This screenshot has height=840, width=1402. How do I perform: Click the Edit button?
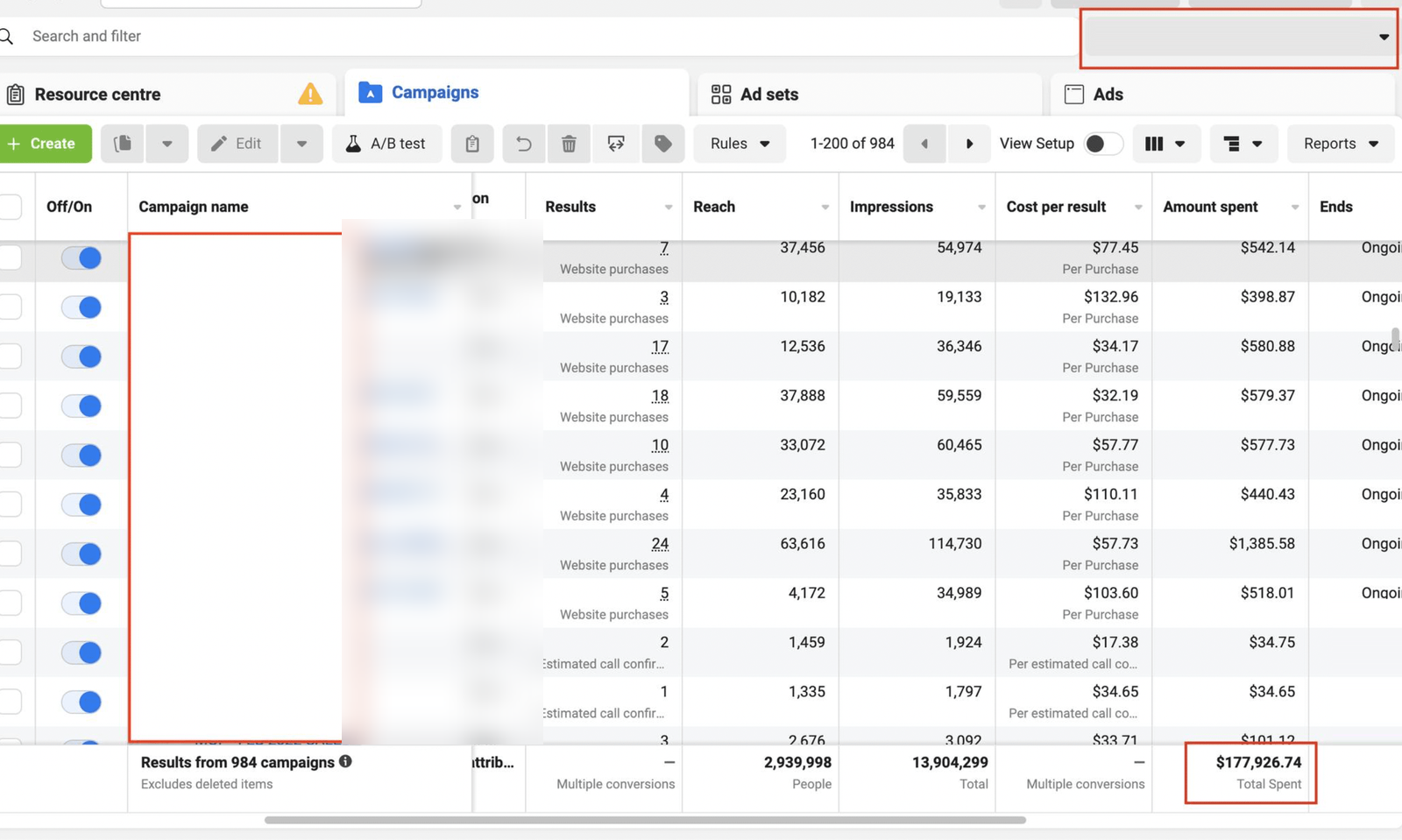pos(237,144)
